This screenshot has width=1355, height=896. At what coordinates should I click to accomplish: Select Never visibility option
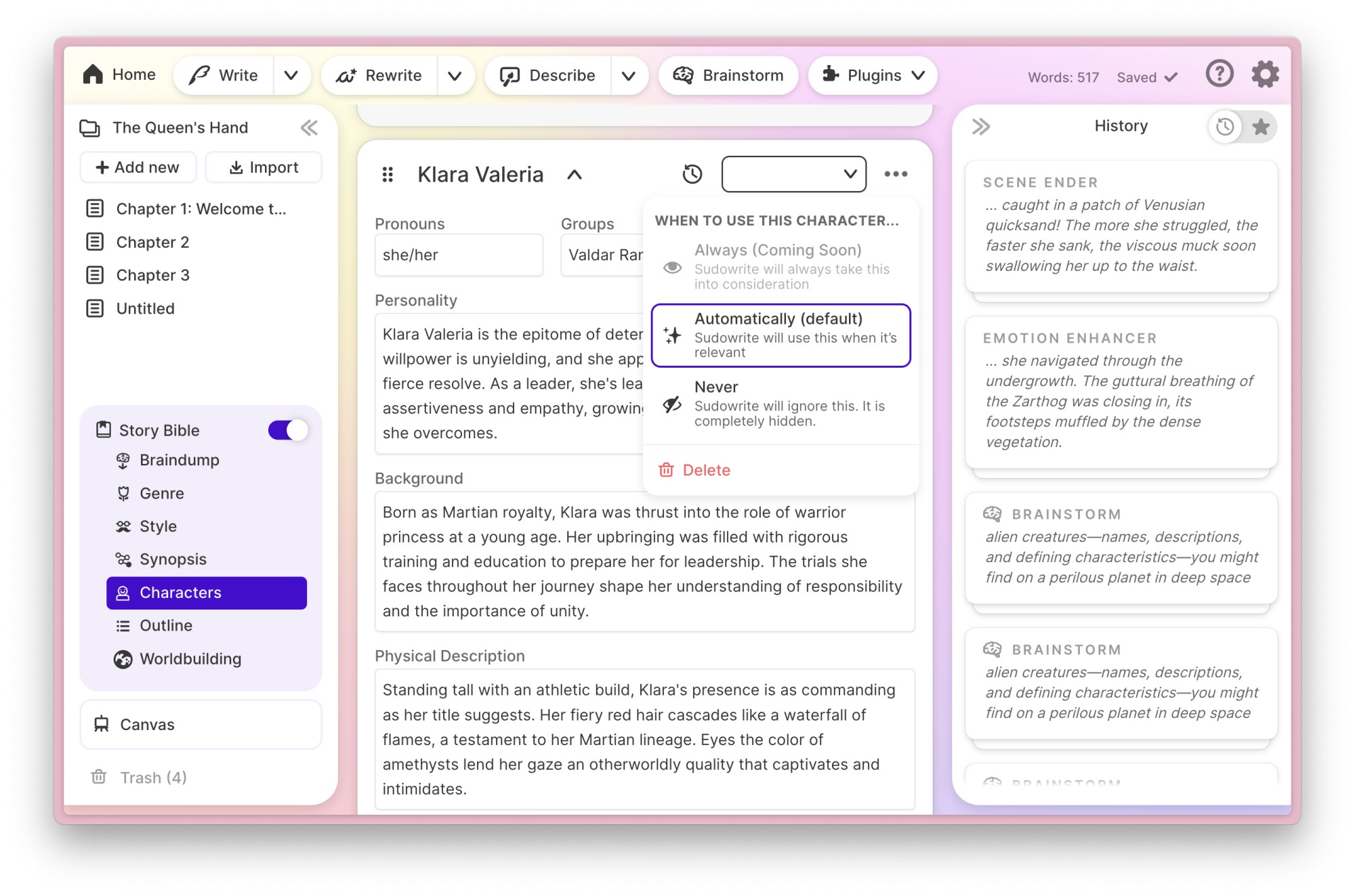pos(780,403)
